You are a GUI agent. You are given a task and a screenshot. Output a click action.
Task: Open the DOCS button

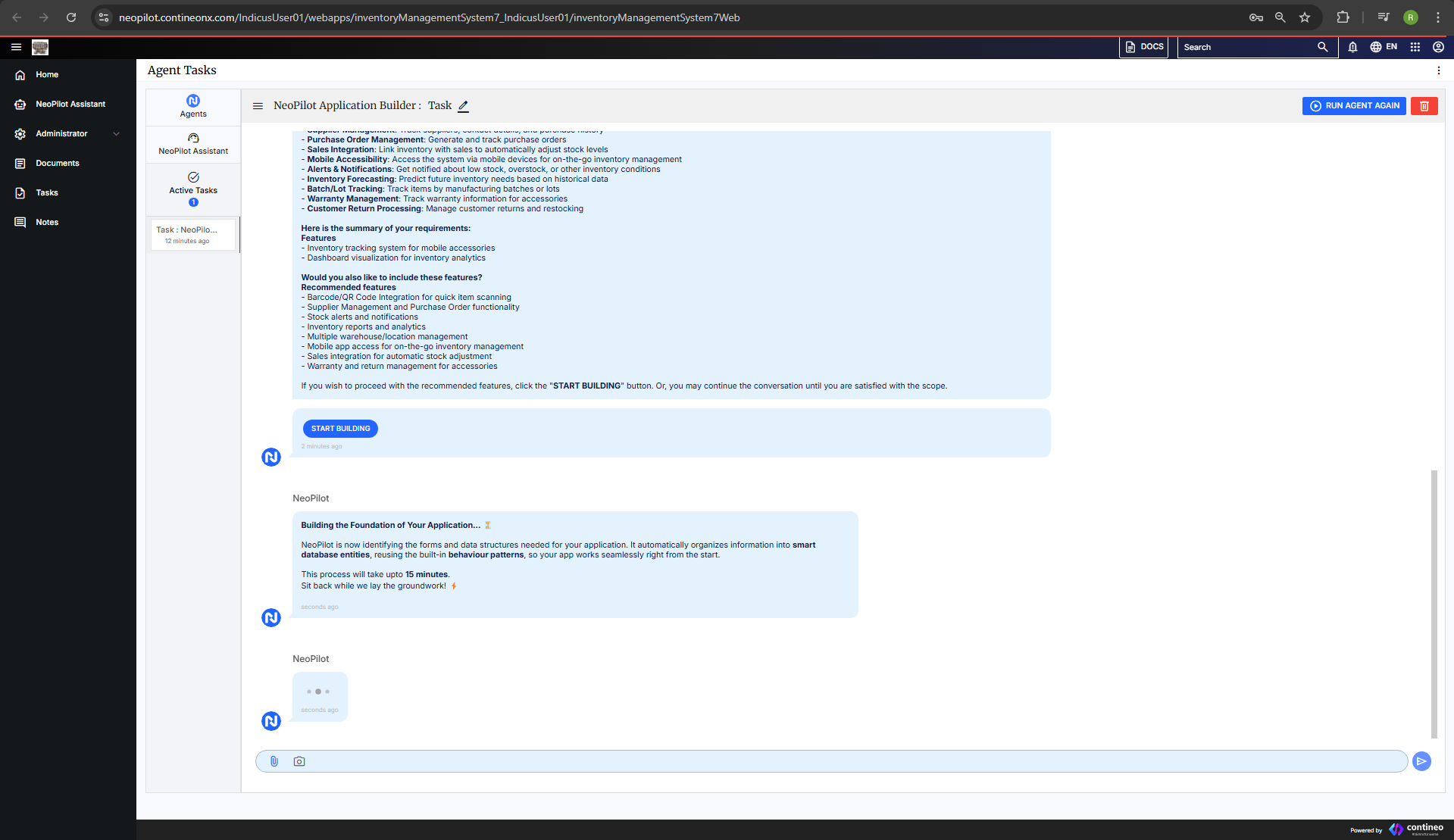tap(1144, 47)
